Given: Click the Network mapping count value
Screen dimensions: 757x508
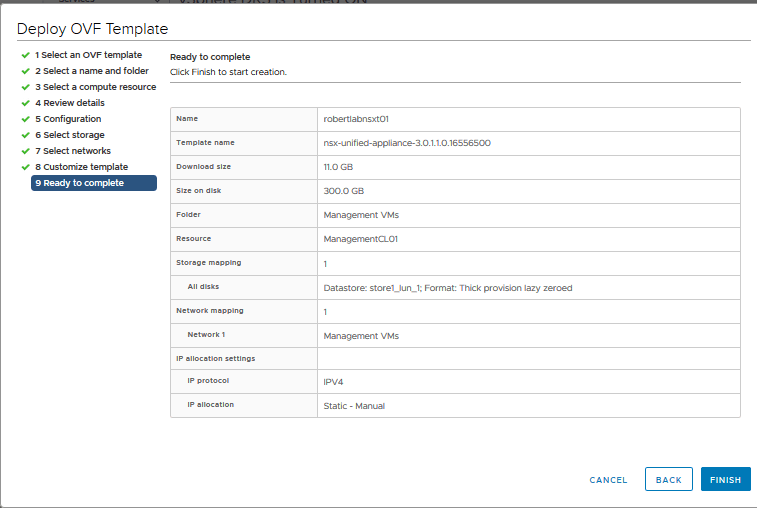Looking at the screenshot, I should [325, 312].
